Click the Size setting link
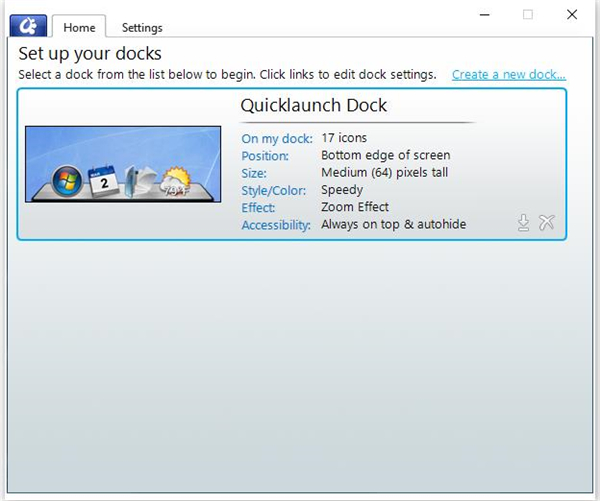The height and width of the screenshot is (501, 600). (x=252, y=173)
